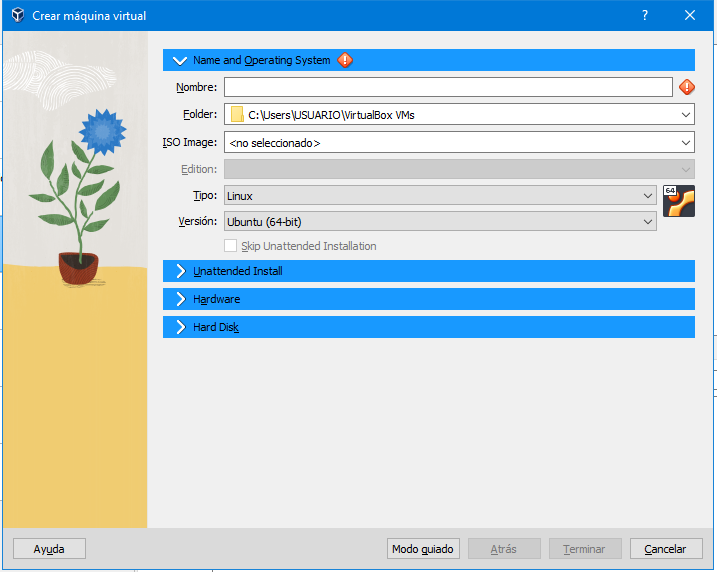Click the warning icon in Name and Operating System header
The image size is (717, 572).
345,60
